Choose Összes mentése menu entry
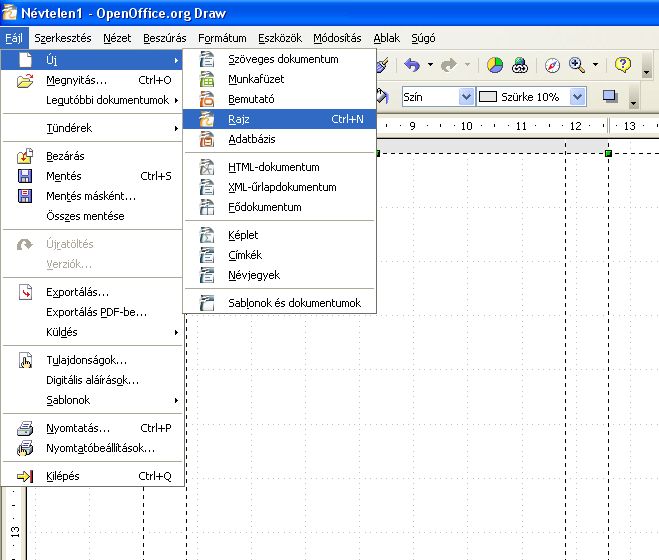The height and width of the screenshot is (560, 659). point(92,216)
